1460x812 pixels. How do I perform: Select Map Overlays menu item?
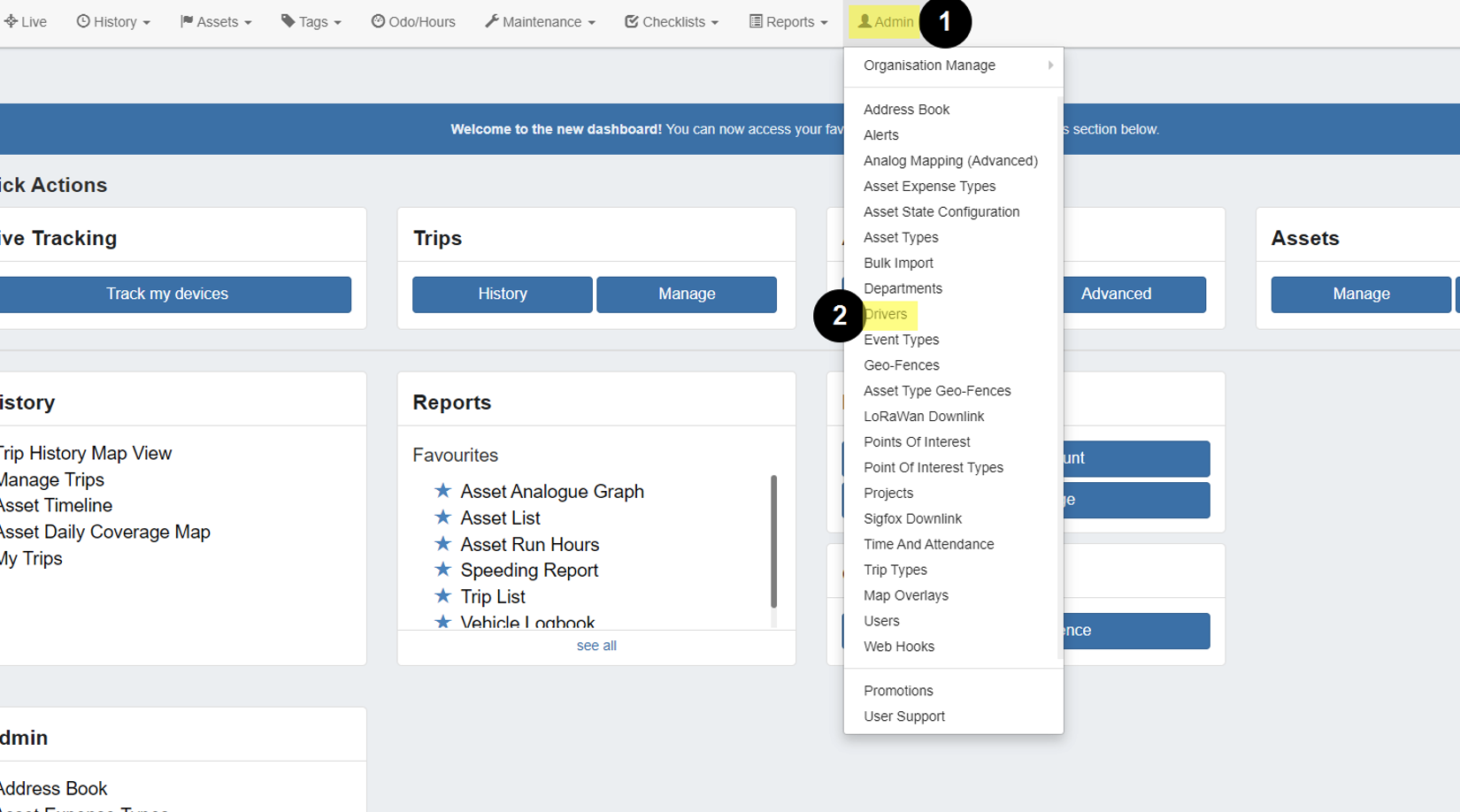coord(906,596)
